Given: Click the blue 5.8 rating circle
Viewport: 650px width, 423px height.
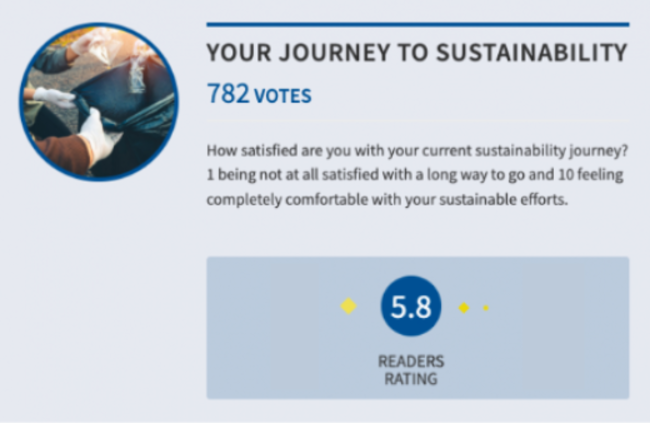Looking at the screenshot, I should (411, 308).
